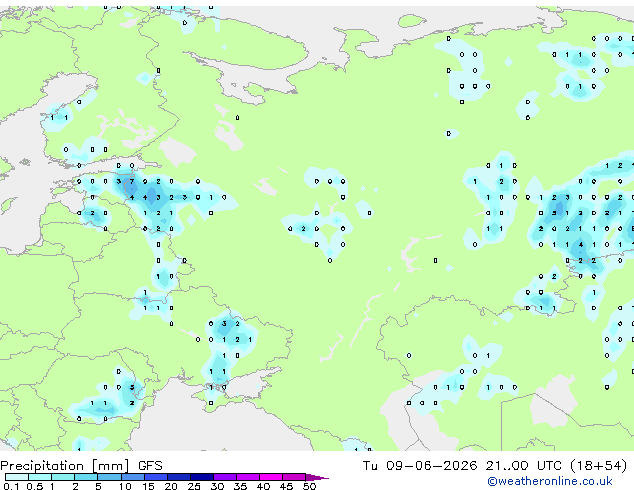Click the 'Precipitation [mm] GFS' title text
634x490 pixels.
tap(81, 466)
